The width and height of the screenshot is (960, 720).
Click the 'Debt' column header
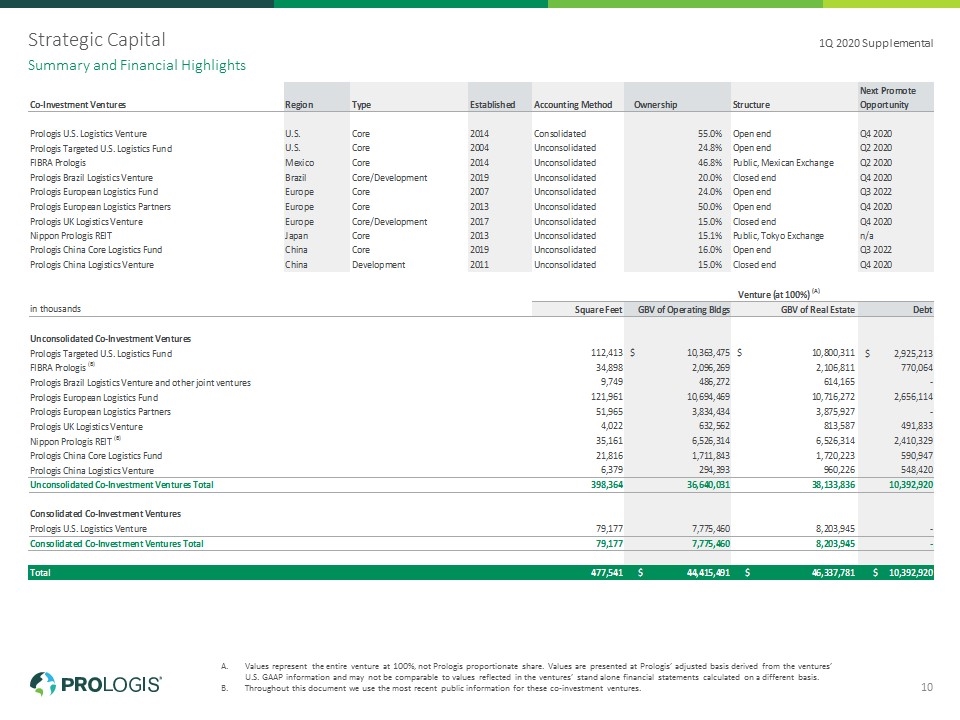click(923, 310)
